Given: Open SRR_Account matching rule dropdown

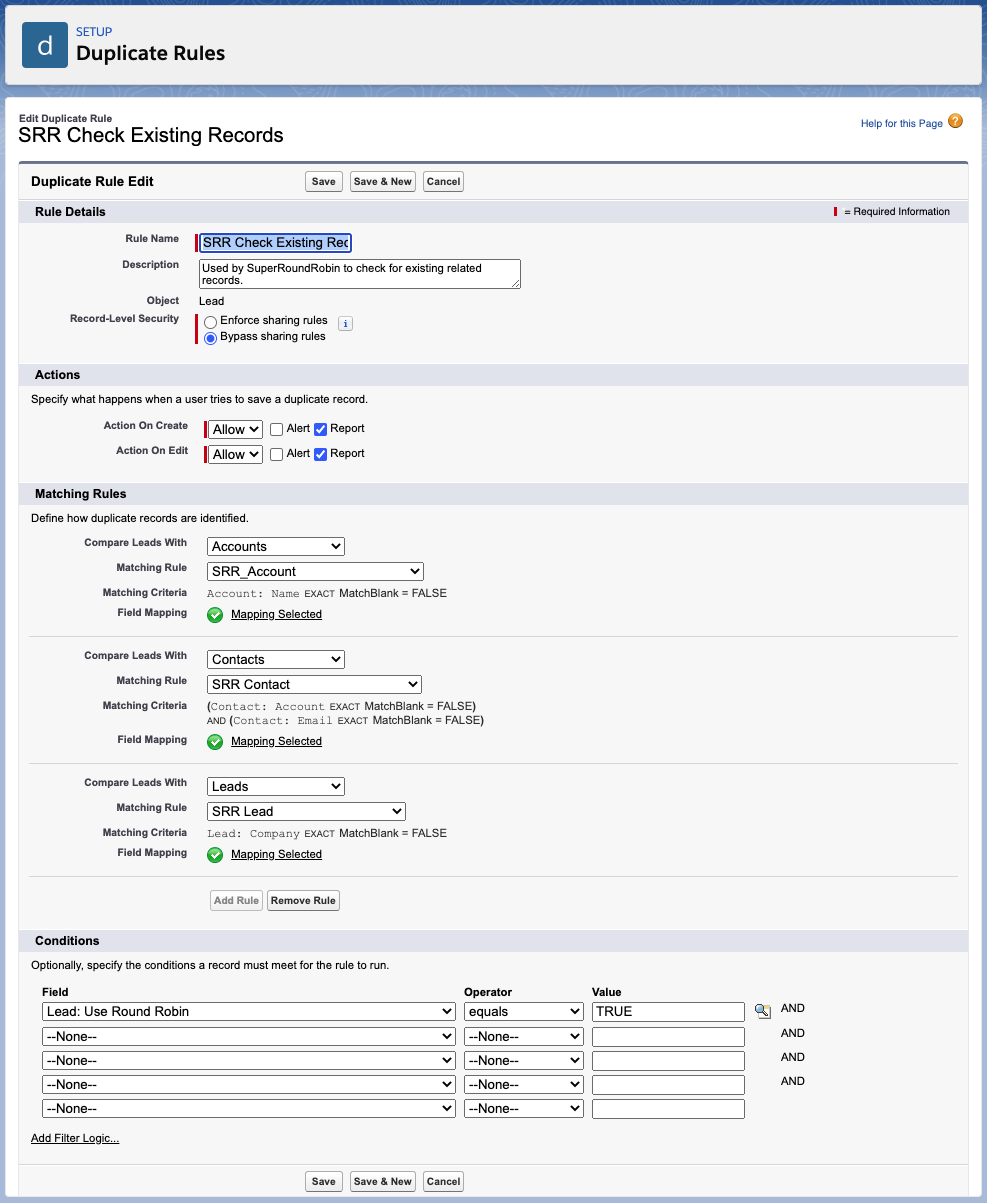Looking at the screenshot, I should tap(316, 571).
